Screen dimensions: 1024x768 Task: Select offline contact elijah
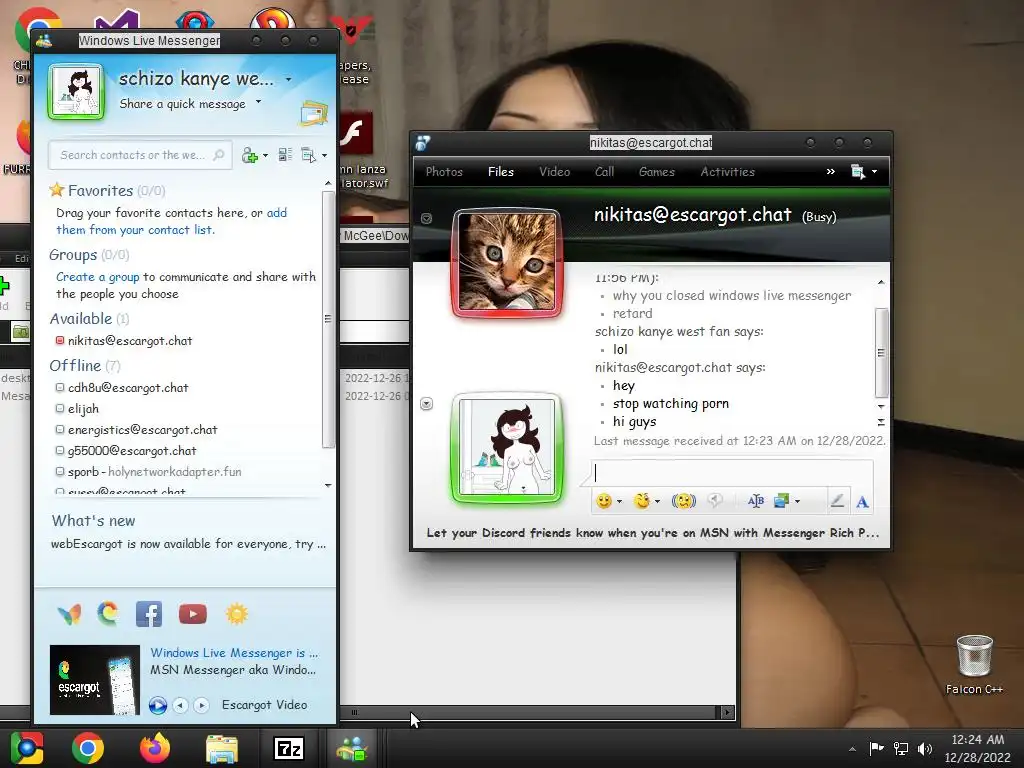83,409
